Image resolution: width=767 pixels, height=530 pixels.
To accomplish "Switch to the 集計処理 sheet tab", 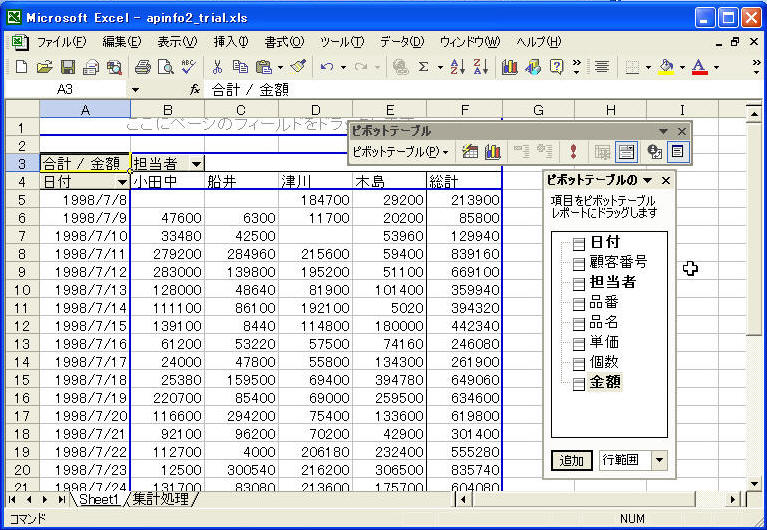I will (x=162, y=498).
